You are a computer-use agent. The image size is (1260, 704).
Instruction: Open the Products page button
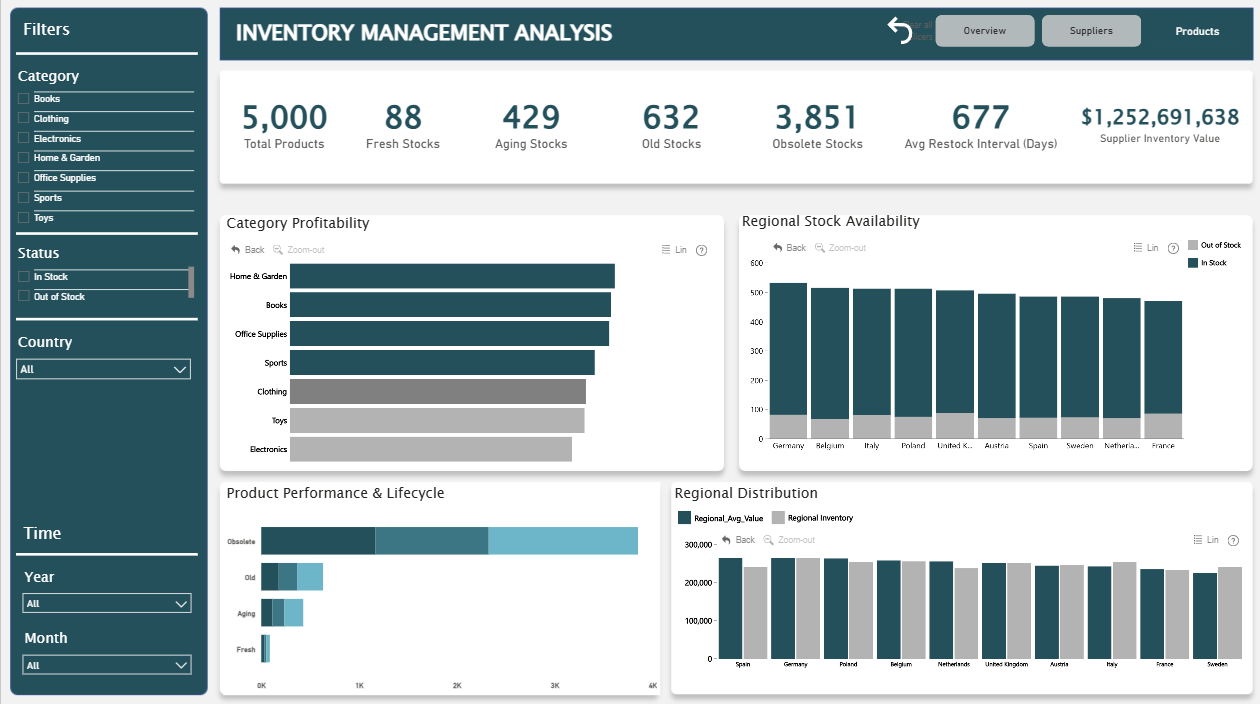(x=1197, y=31)
